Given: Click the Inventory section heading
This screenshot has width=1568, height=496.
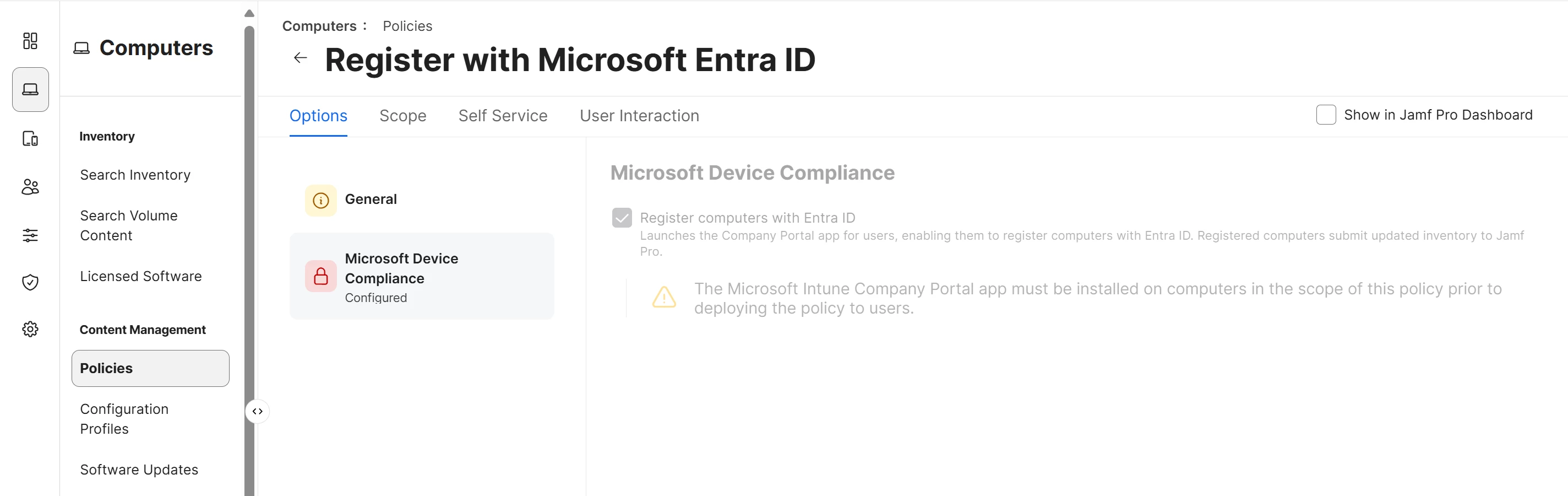Looking at the screenshot, I should (x=107, y=137).
